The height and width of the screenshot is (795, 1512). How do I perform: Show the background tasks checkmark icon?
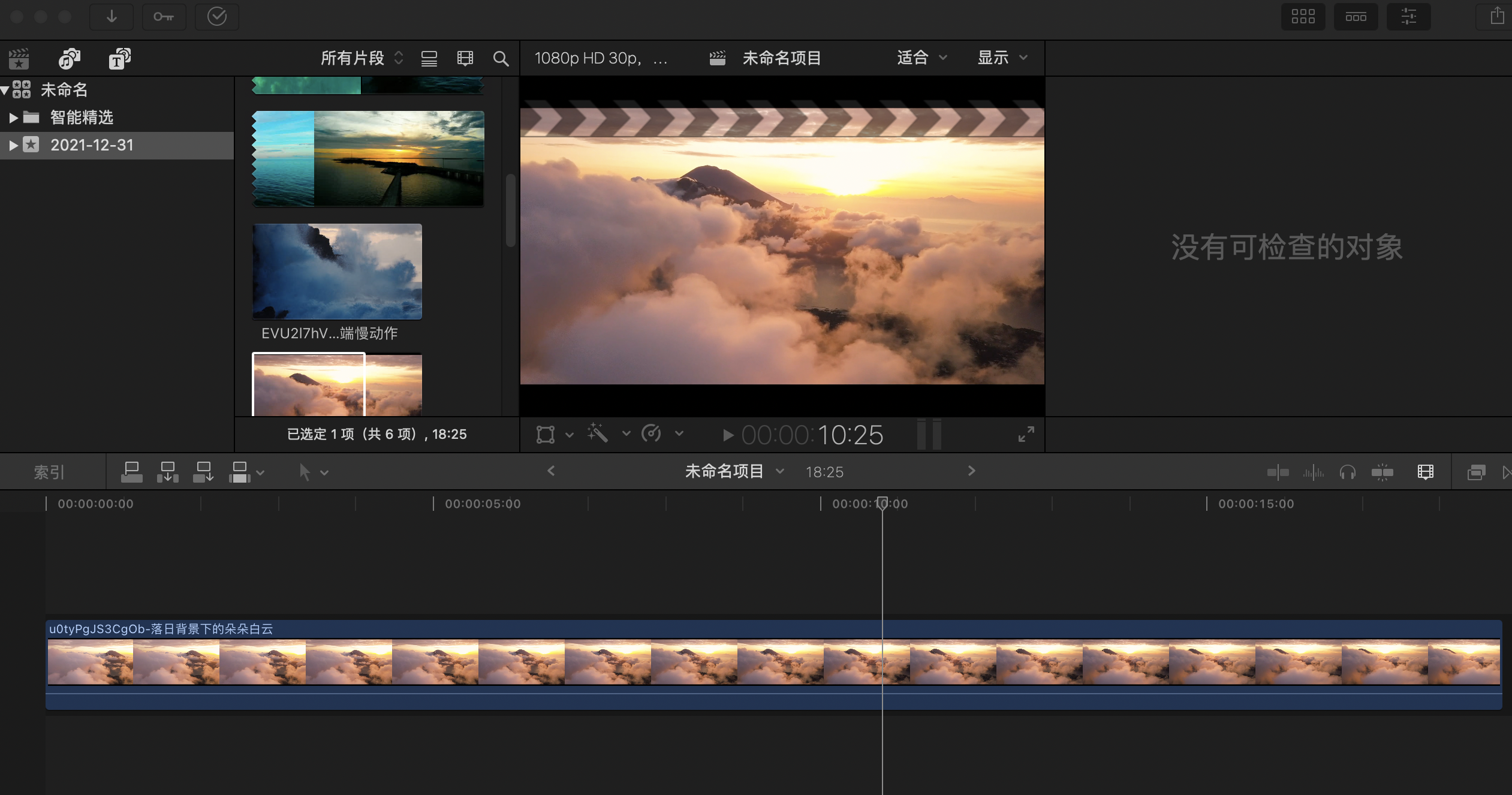pos(216,17)
